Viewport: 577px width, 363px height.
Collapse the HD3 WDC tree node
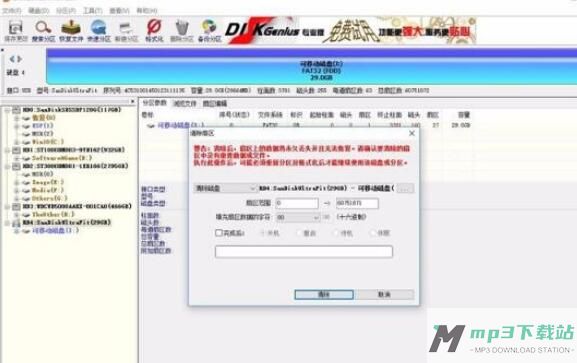(7, 206)
